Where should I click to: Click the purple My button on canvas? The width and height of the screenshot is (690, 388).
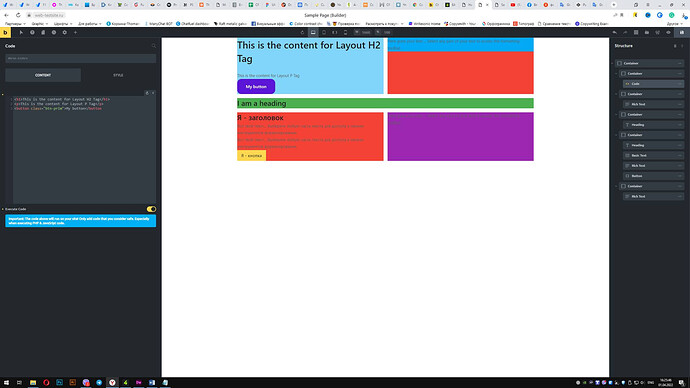pyautogui.click(x=256, y=87)
